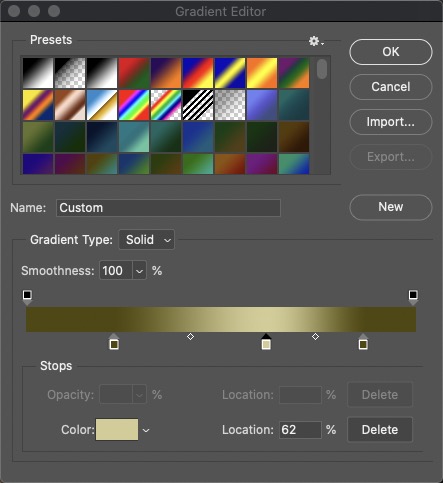Viewport: 443px width, 483px height.
Task: Open the Presets gear menu
Action: click(x=316, y=41)
